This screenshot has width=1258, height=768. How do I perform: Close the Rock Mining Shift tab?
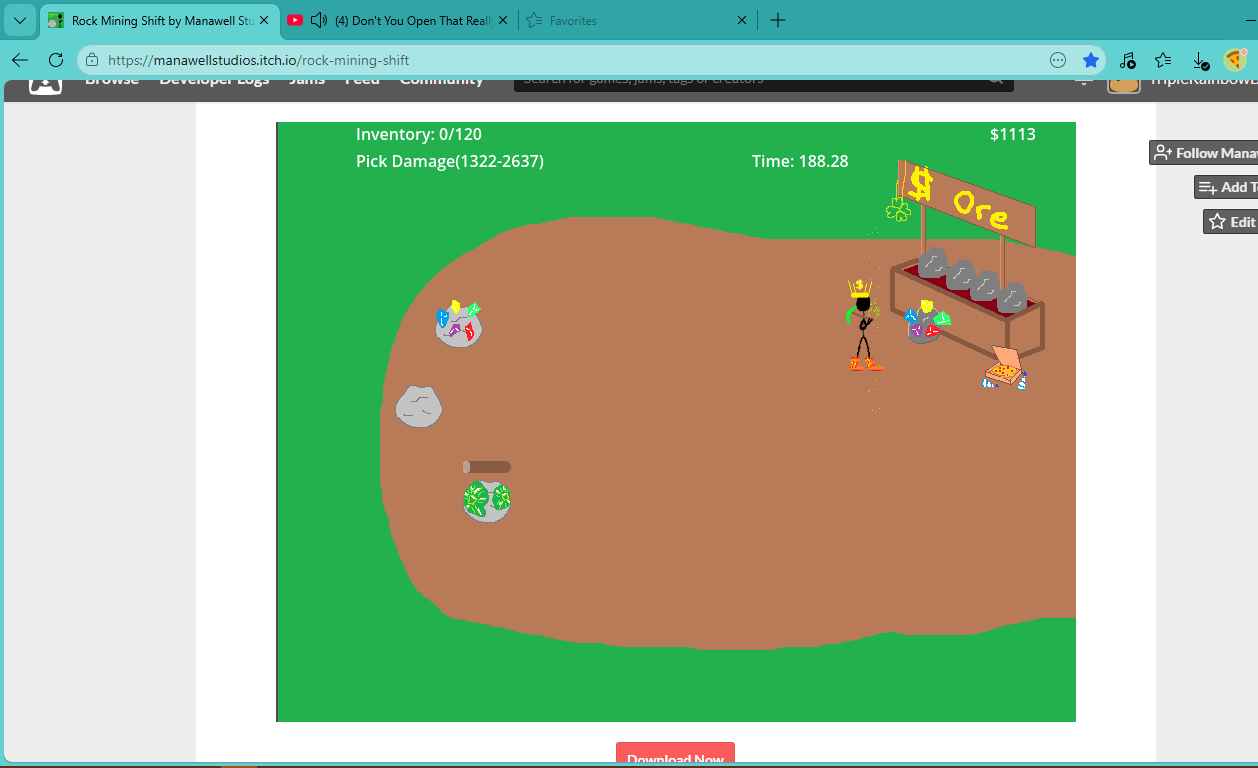click(x=264, y=20)
